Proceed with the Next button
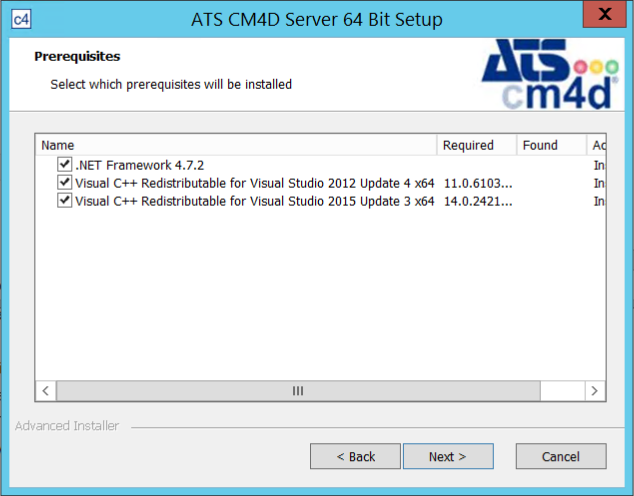Viewport: 634px width, 496px height. click(447, 457)
